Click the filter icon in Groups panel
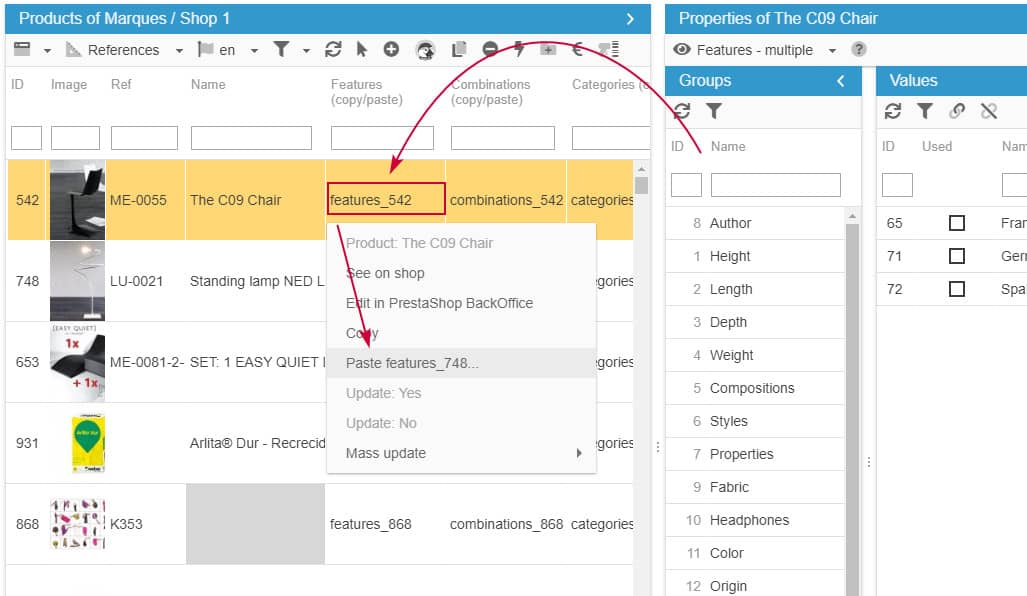 pos(714,111)
